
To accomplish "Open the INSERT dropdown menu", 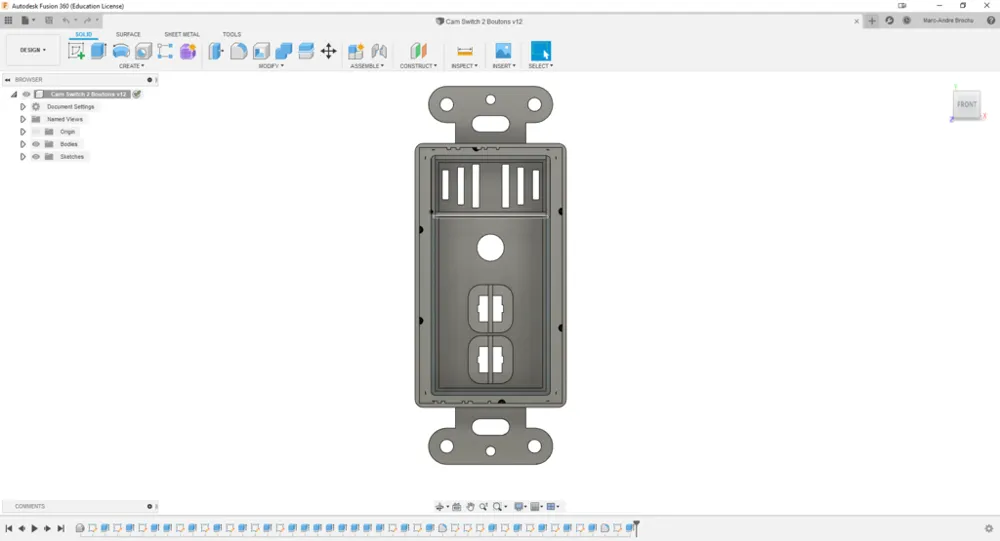I will (504, 66).
